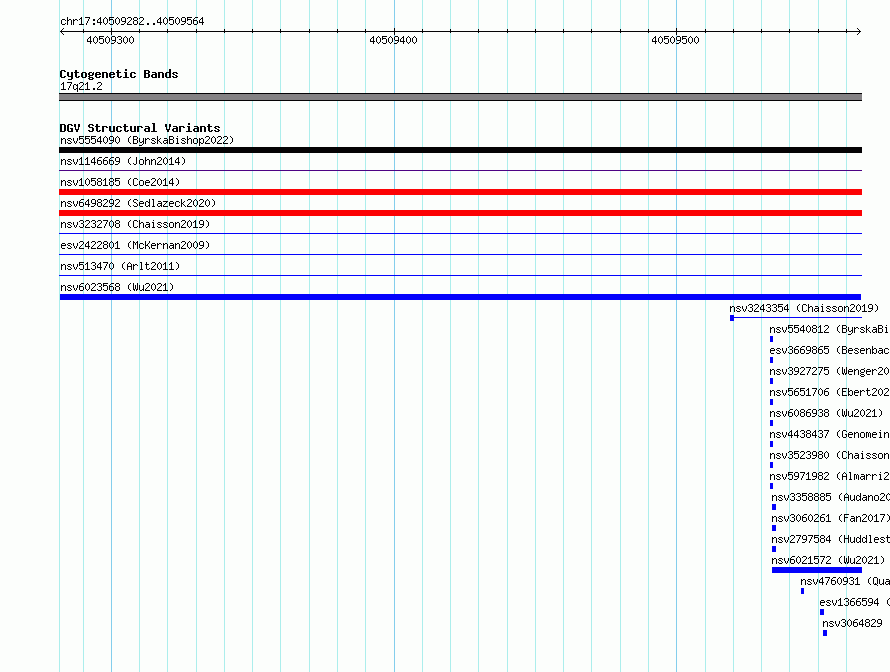Click the right arrow of the coordinate ruler
The width and height of the screenshot is (890, 672).
859,31
